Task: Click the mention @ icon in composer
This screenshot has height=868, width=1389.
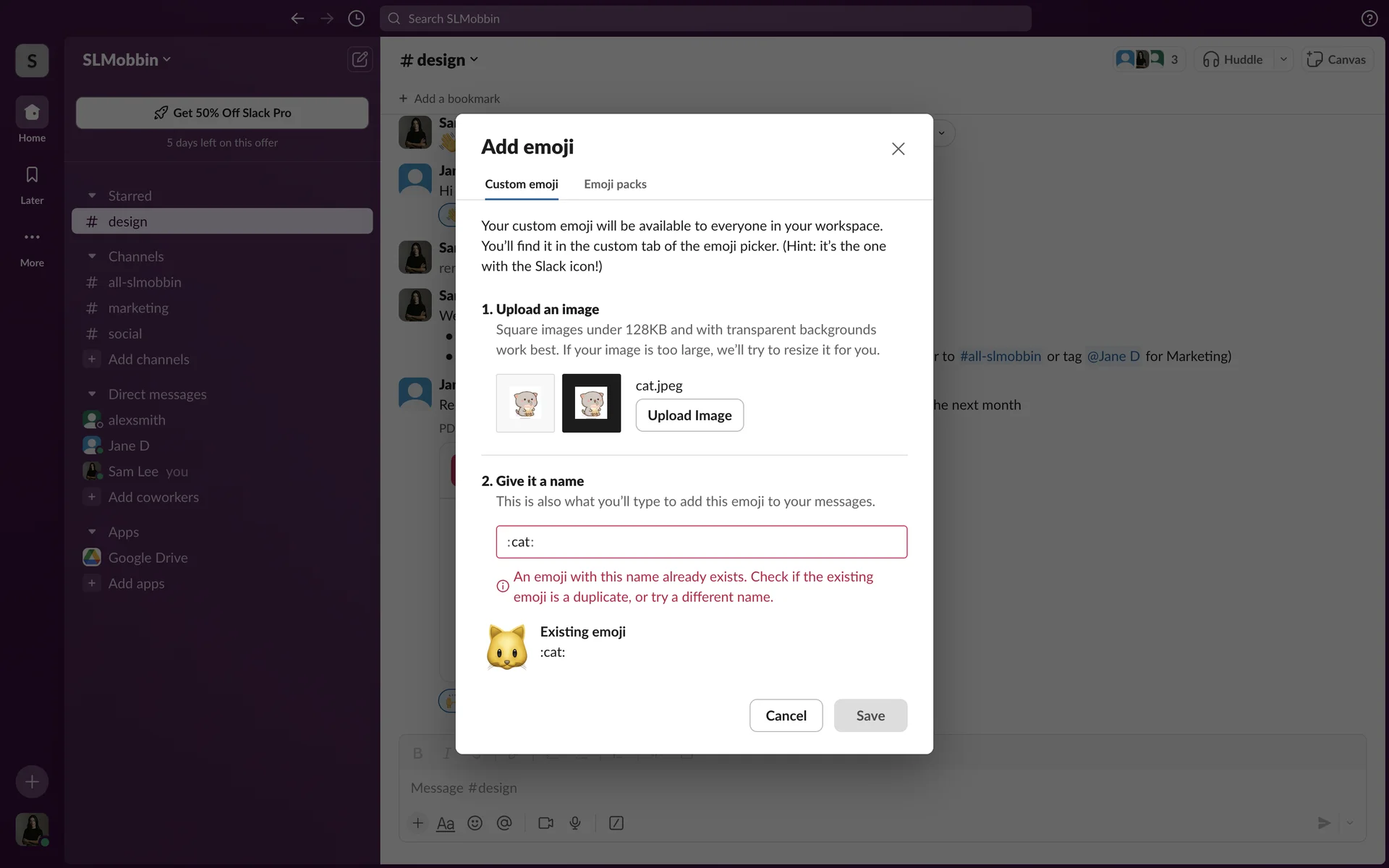Action: (504, 823)
